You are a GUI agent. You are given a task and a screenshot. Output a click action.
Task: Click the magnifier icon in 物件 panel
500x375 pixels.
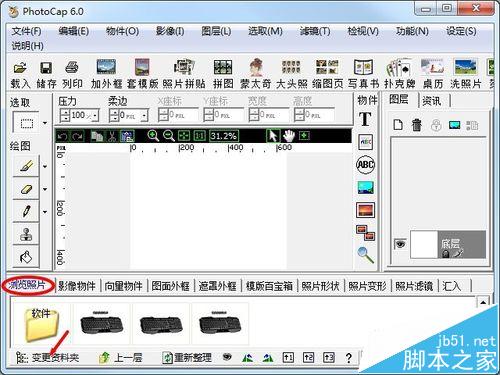coord(366,255)
